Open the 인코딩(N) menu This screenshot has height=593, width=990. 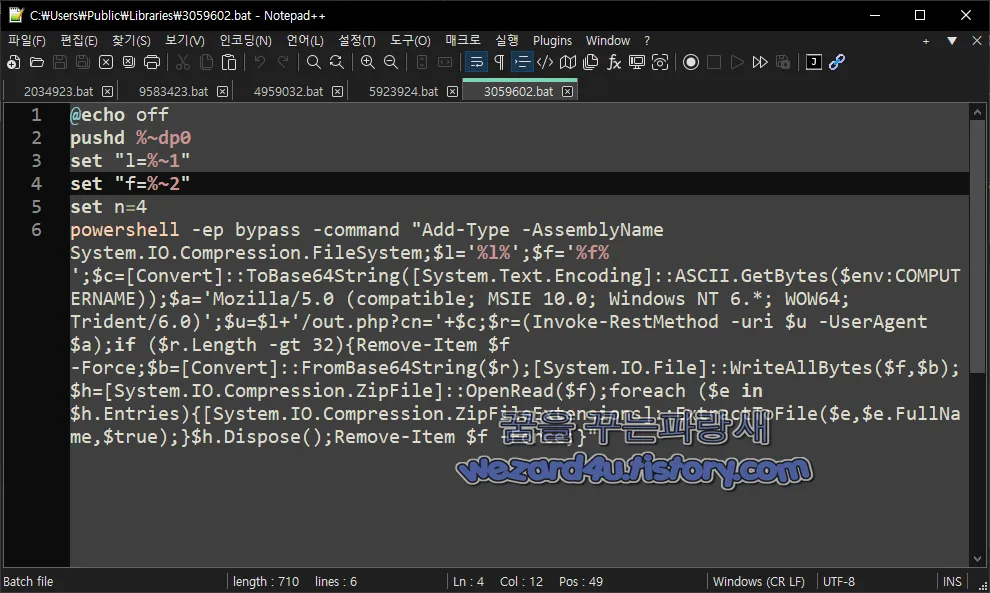pos(246,40)
